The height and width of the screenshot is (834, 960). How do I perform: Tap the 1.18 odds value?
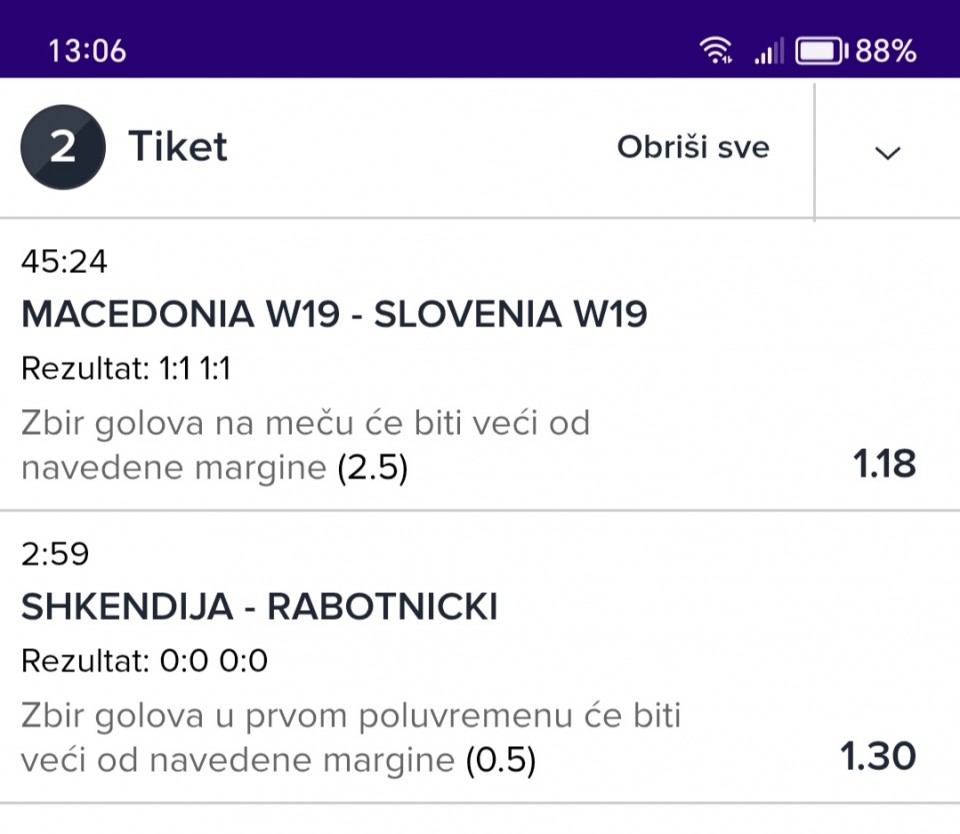(x=883, y=464)
